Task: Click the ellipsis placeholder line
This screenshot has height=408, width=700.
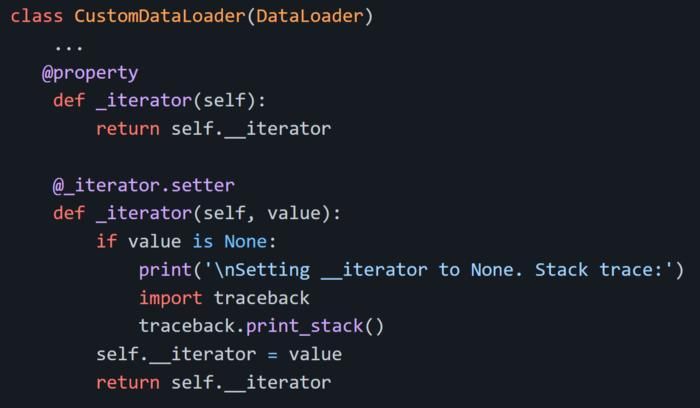Action: coord(69,47)
